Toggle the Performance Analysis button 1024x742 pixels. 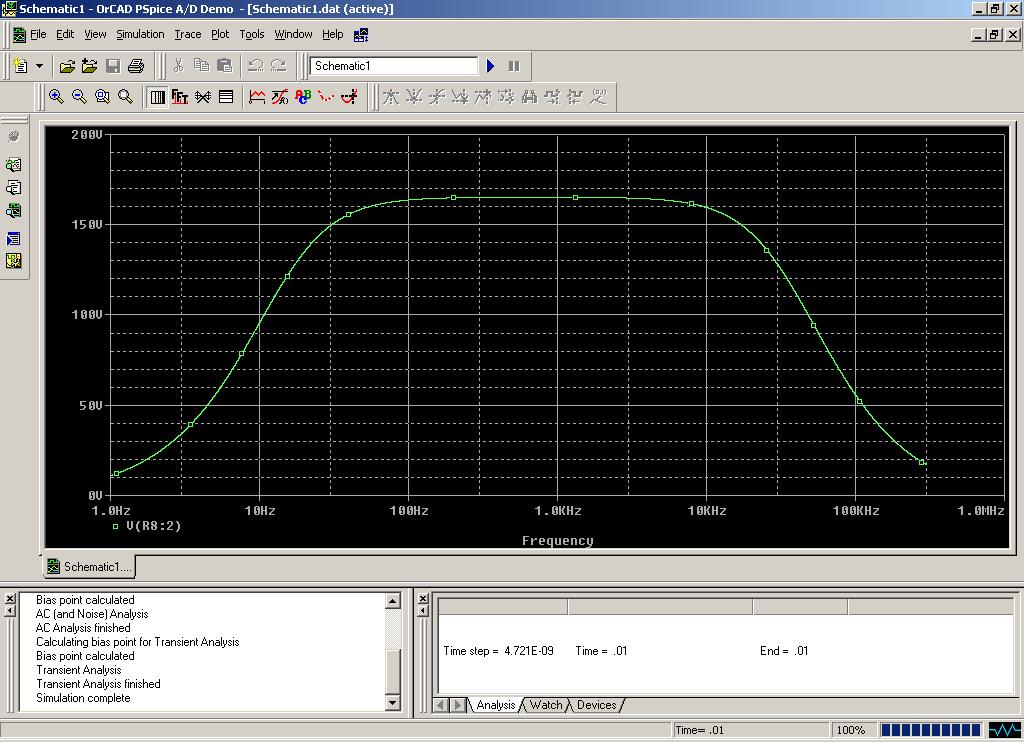tap(203, 97)
